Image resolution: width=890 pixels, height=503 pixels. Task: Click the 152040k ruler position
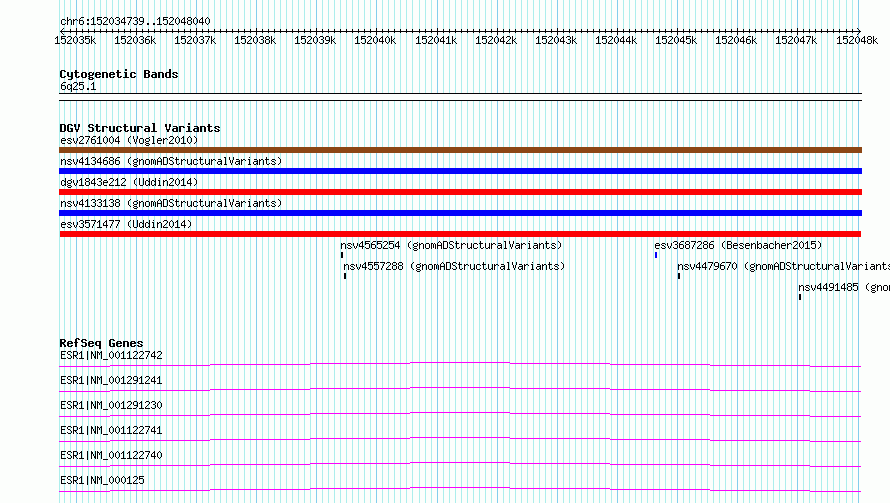(x=375, y=40)
